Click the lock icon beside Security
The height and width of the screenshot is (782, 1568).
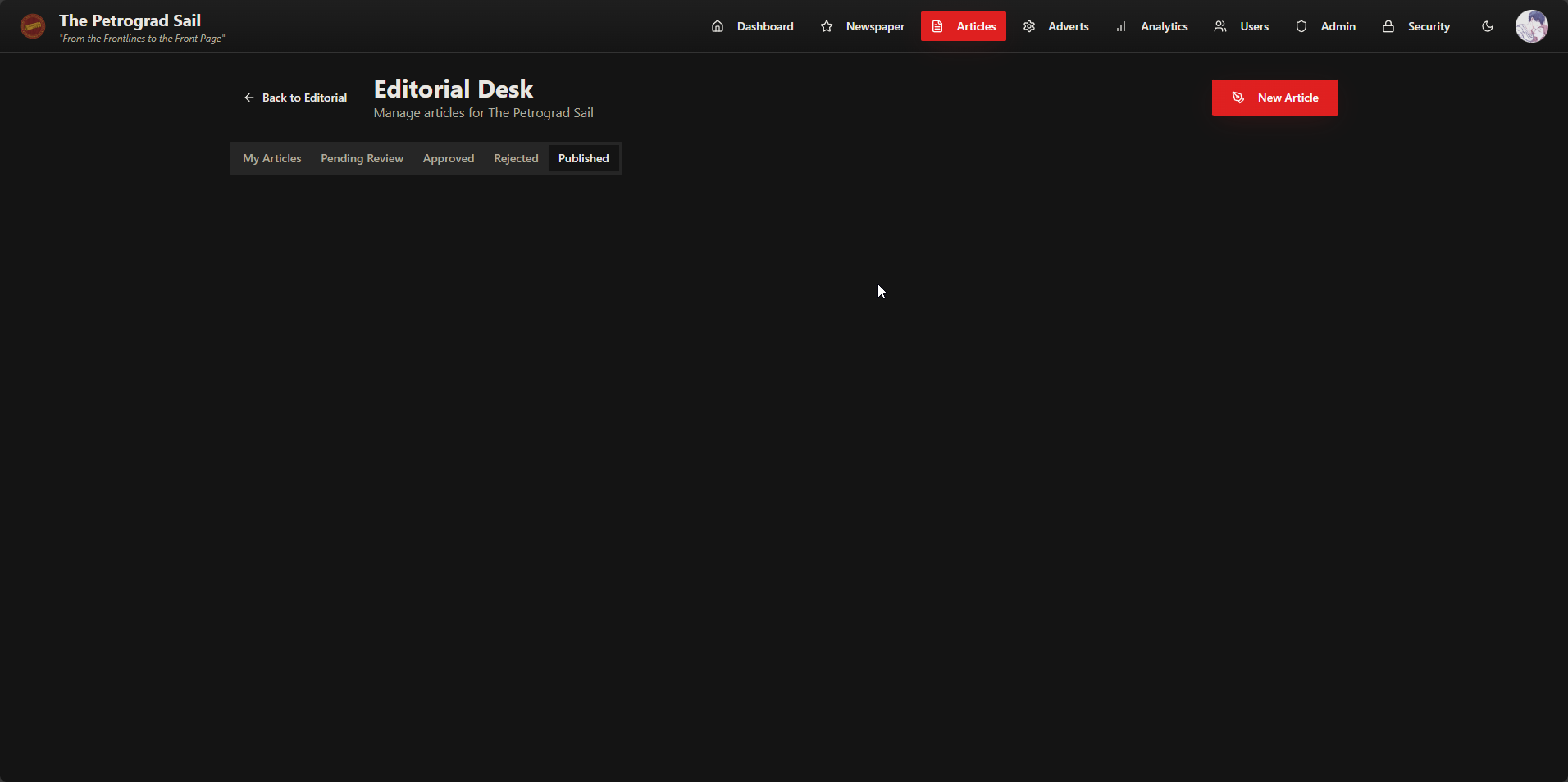[x=1388, y=26]
